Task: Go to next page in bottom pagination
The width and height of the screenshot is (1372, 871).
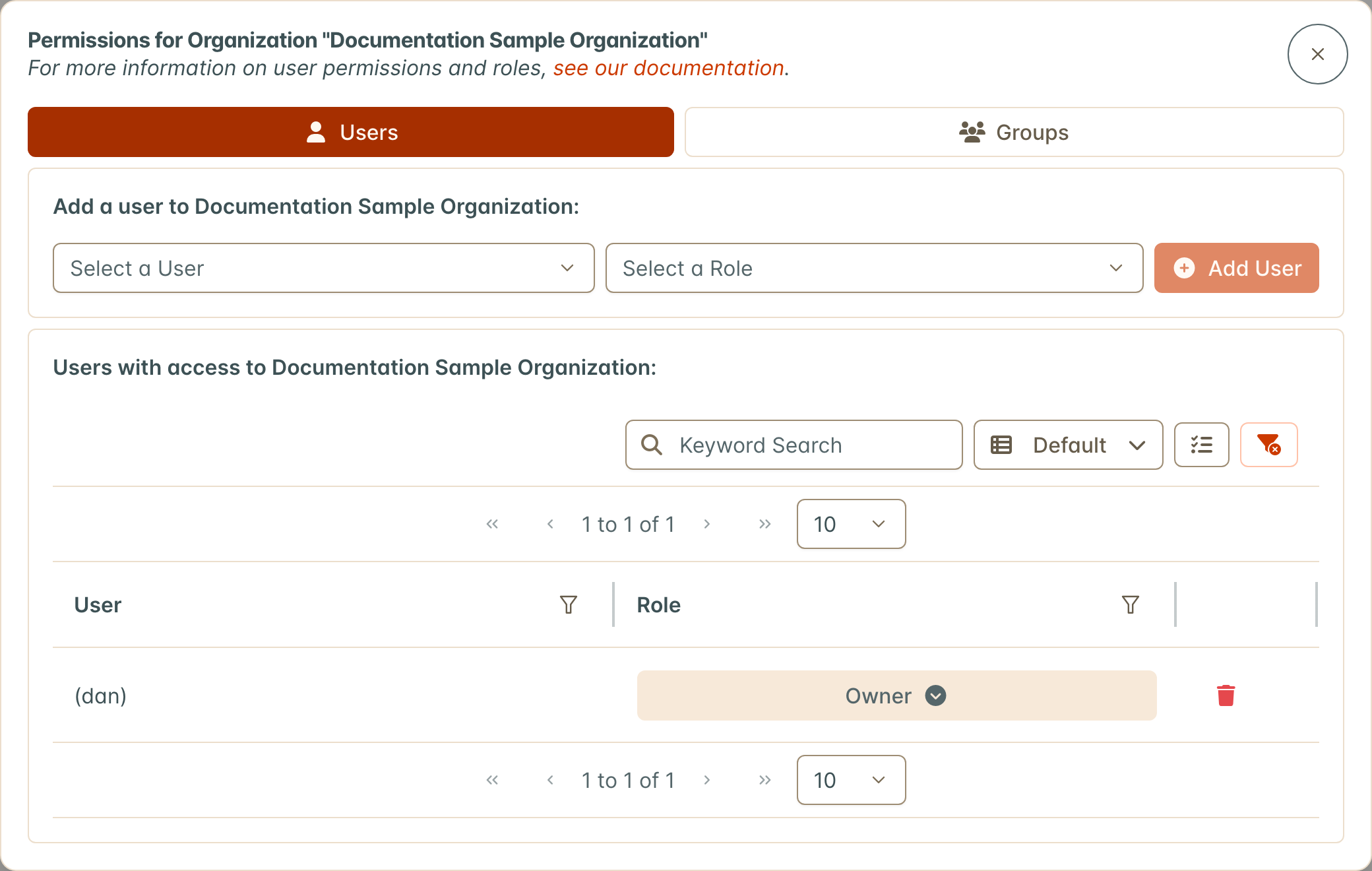Action: pos(706,780)
